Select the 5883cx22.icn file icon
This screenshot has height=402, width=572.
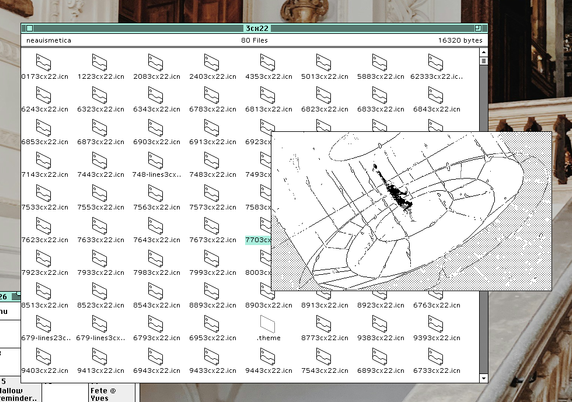click(379, 63)
